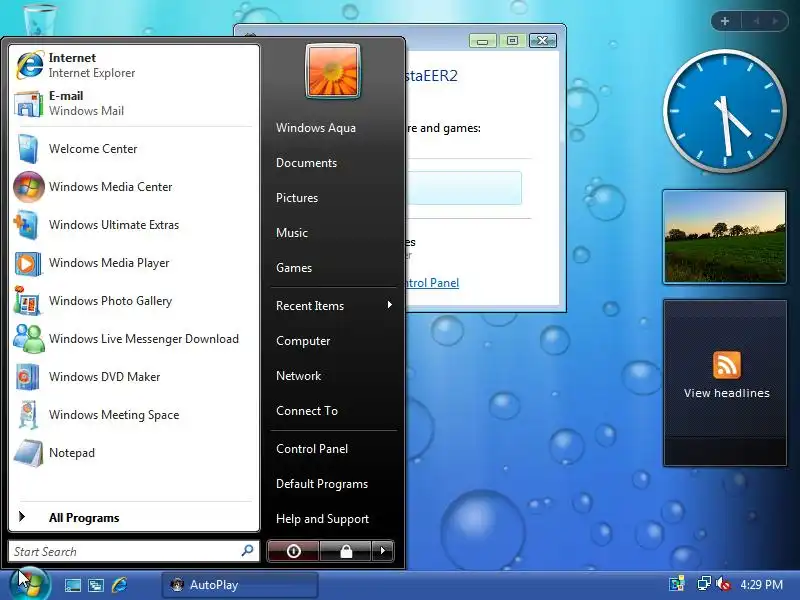Open the network tray icon
800x600 pixels.
pos(704,584)
